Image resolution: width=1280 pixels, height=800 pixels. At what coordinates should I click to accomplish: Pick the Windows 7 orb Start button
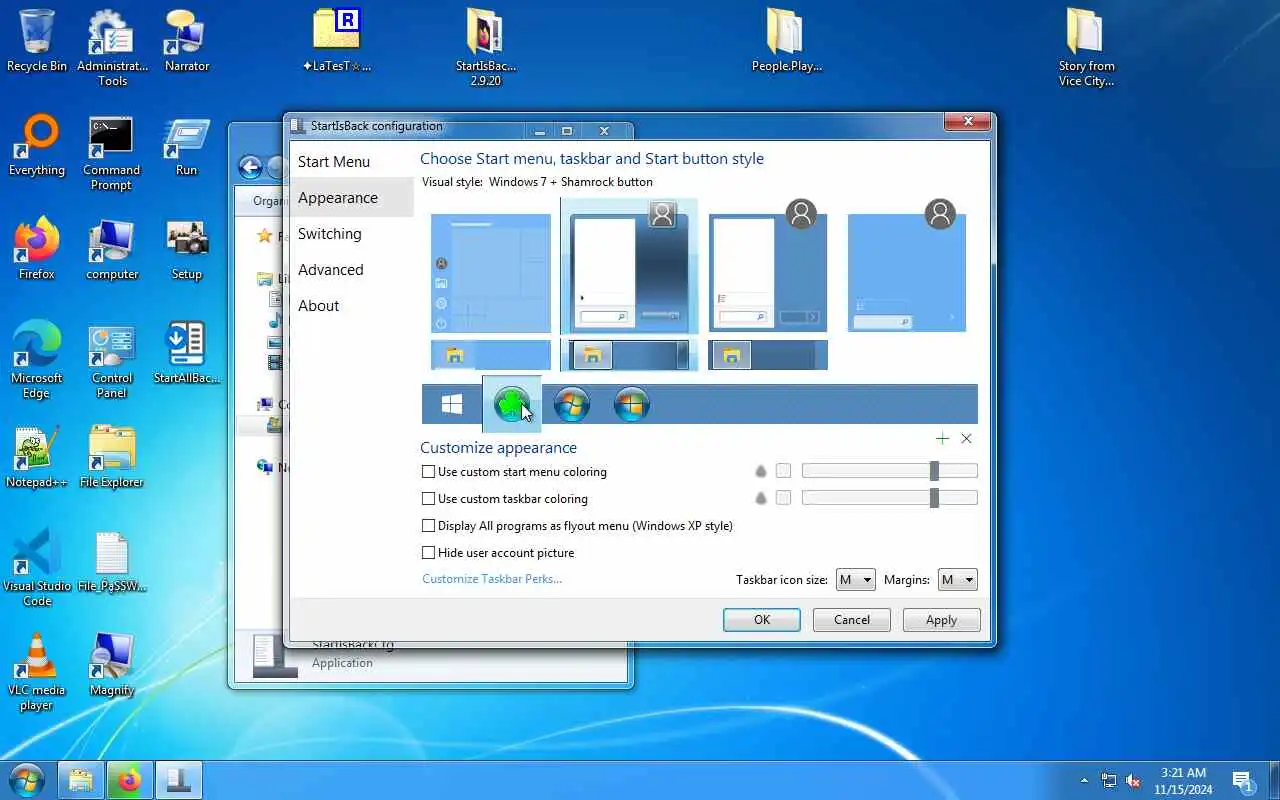click(x=572, y=404)
